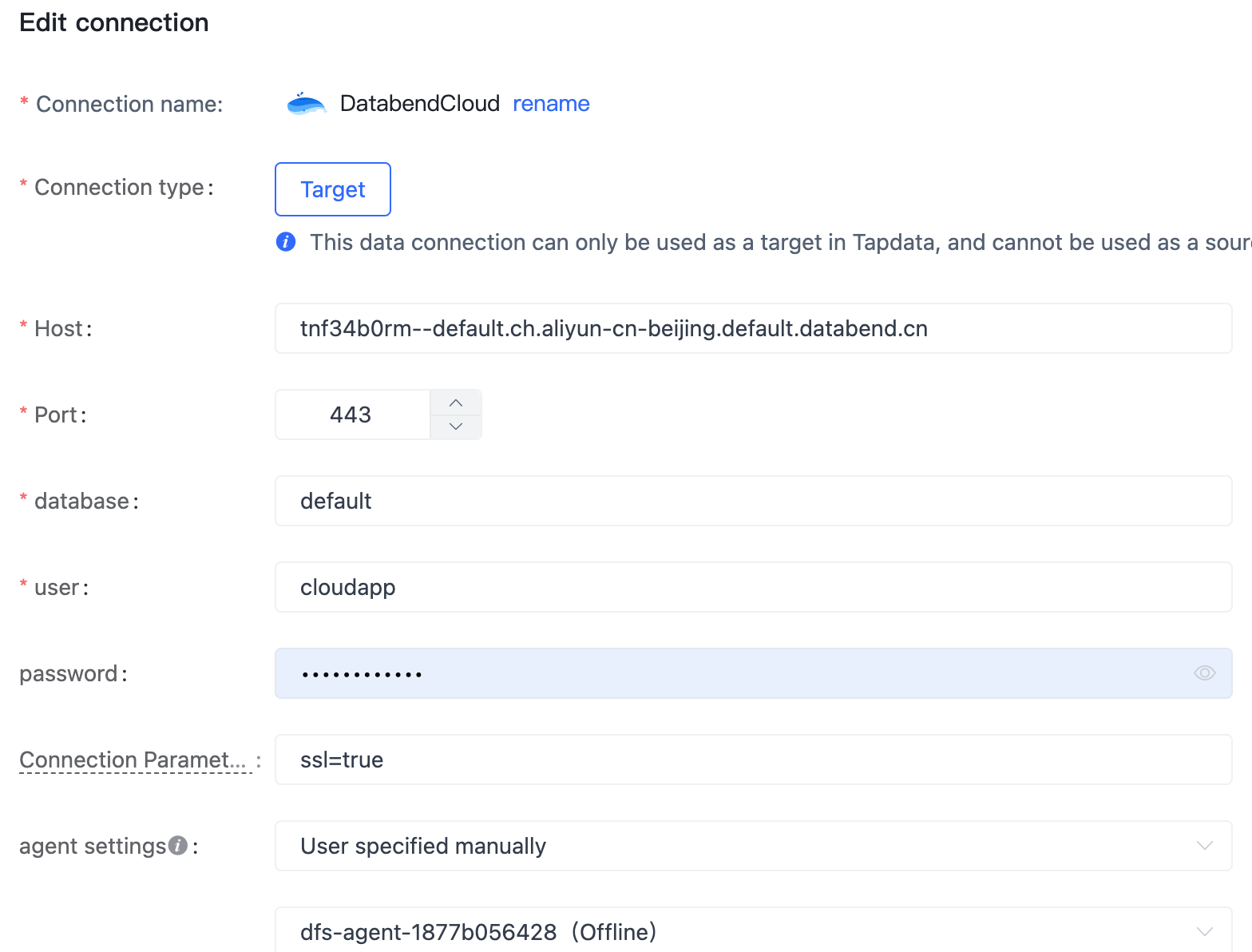Focus the password input field
The width and height of the screenshot is (1252, 952).
tap(754, 673)
